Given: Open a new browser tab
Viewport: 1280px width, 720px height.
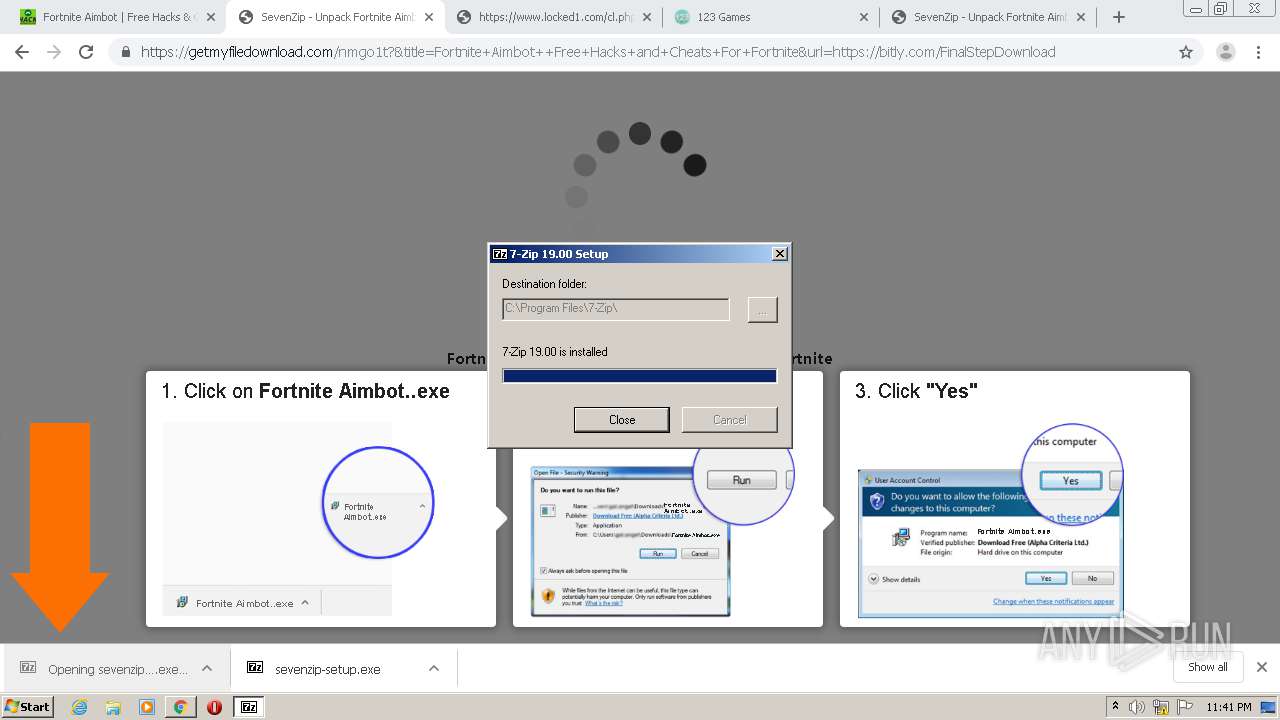Looking at the screenshot, I should pyautogui.click(x=1119, y=17).
